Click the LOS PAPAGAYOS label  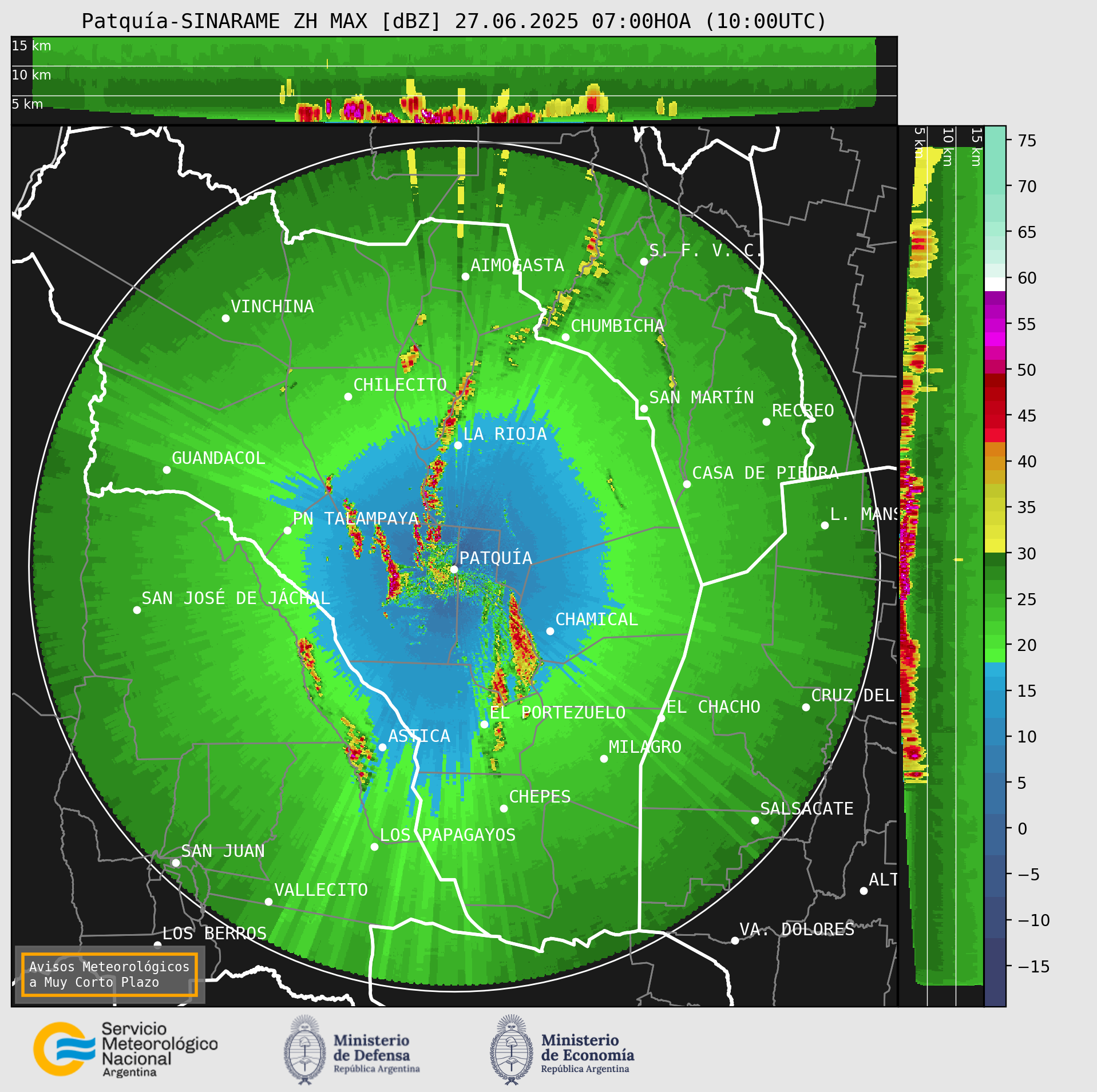pos(447,835)
